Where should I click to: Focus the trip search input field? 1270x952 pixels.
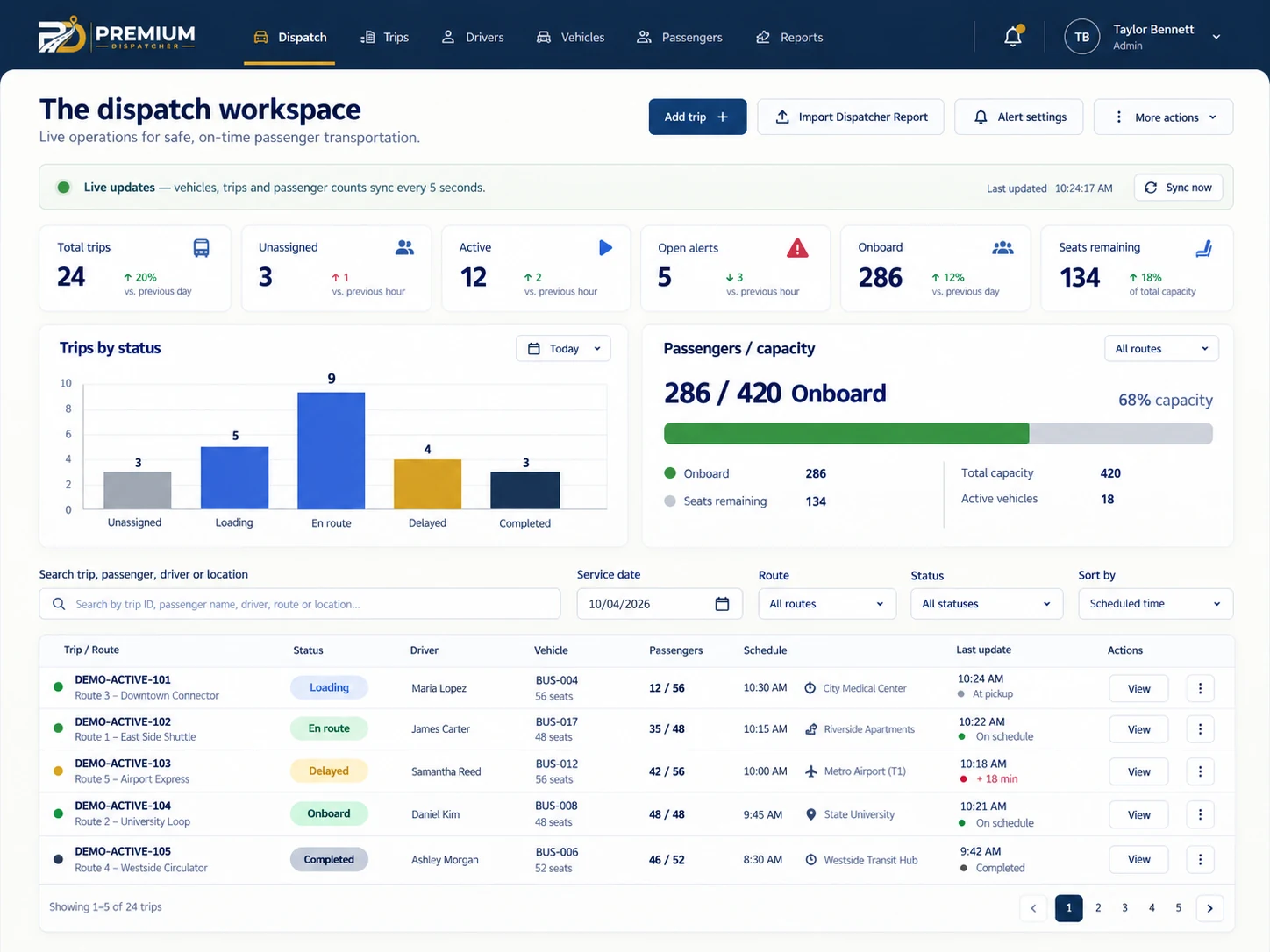[300, 604]
